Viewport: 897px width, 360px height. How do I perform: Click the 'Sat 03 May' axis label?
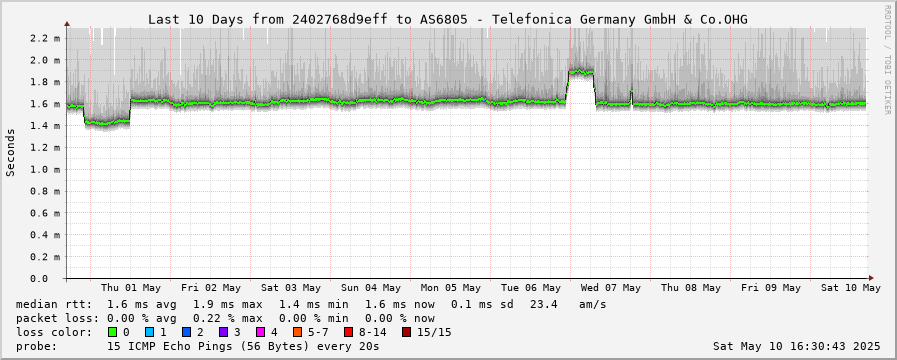coord(291,287)
